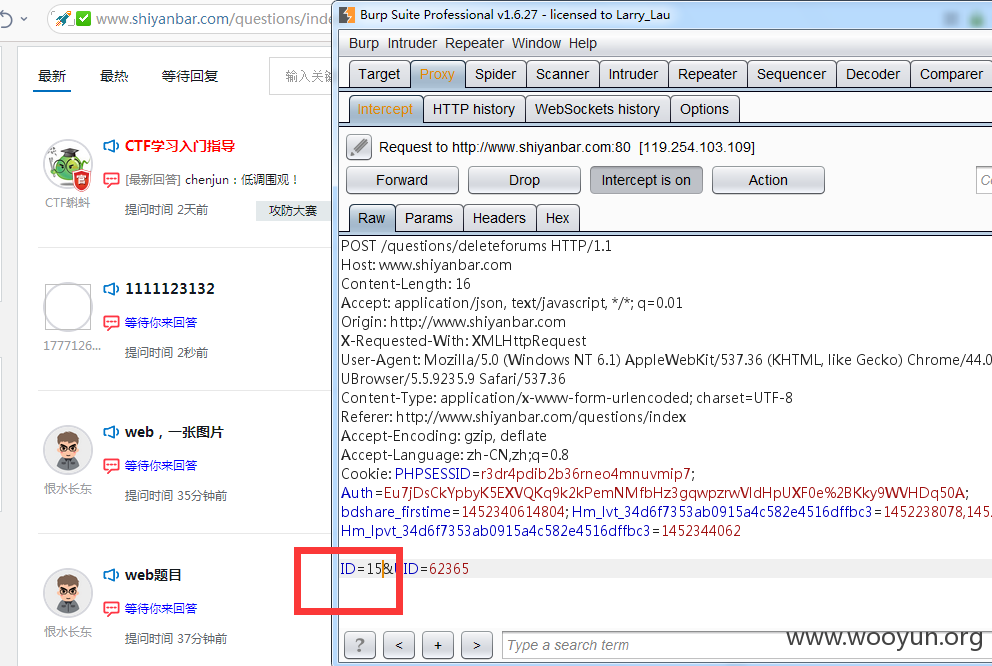Screen dimensions: 992x666
Task: Open the web题目 question link
Action: tap(153, 575)
